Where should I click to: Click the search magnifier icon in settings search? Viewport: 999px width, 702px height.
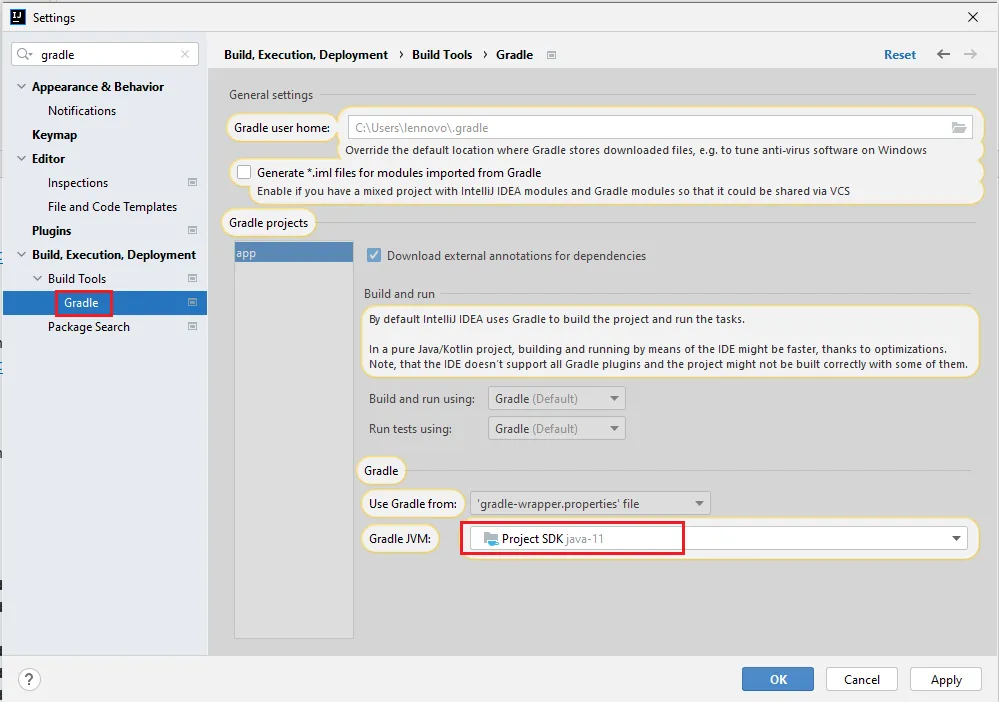tap(24, 54)
